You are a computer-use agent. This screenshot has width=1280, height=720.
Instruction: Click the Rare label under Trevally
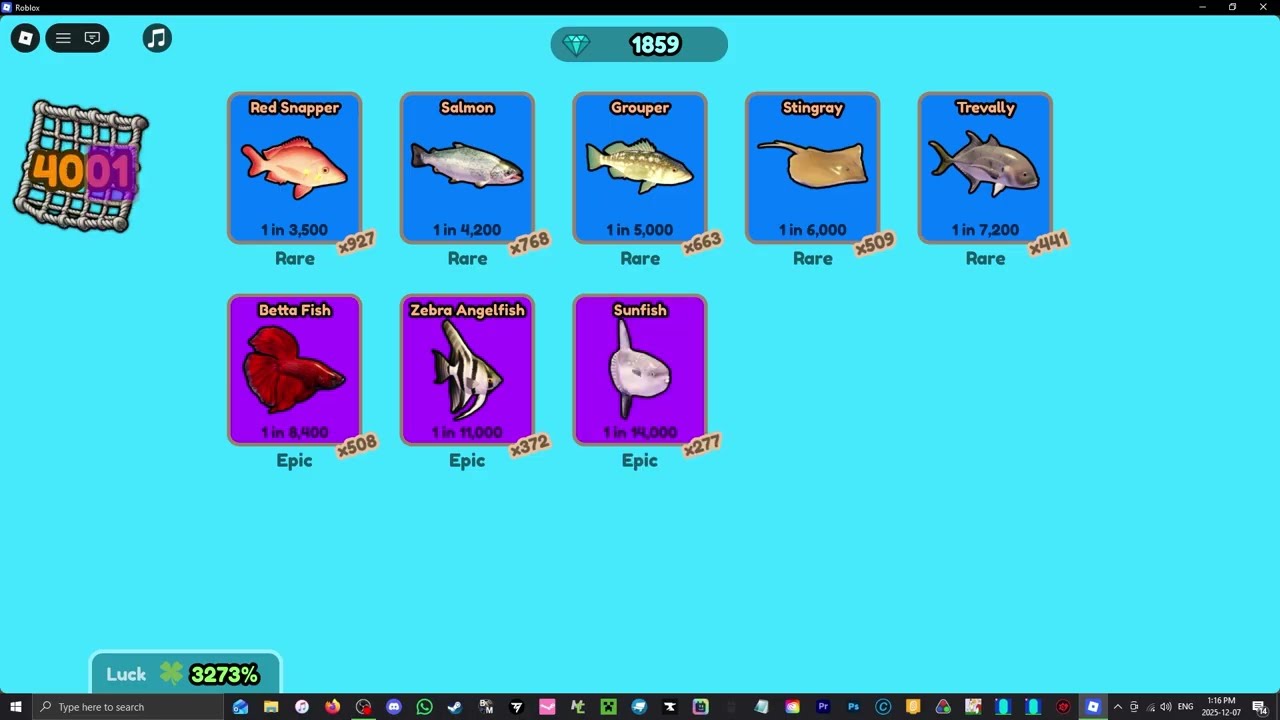coord(985,258)
